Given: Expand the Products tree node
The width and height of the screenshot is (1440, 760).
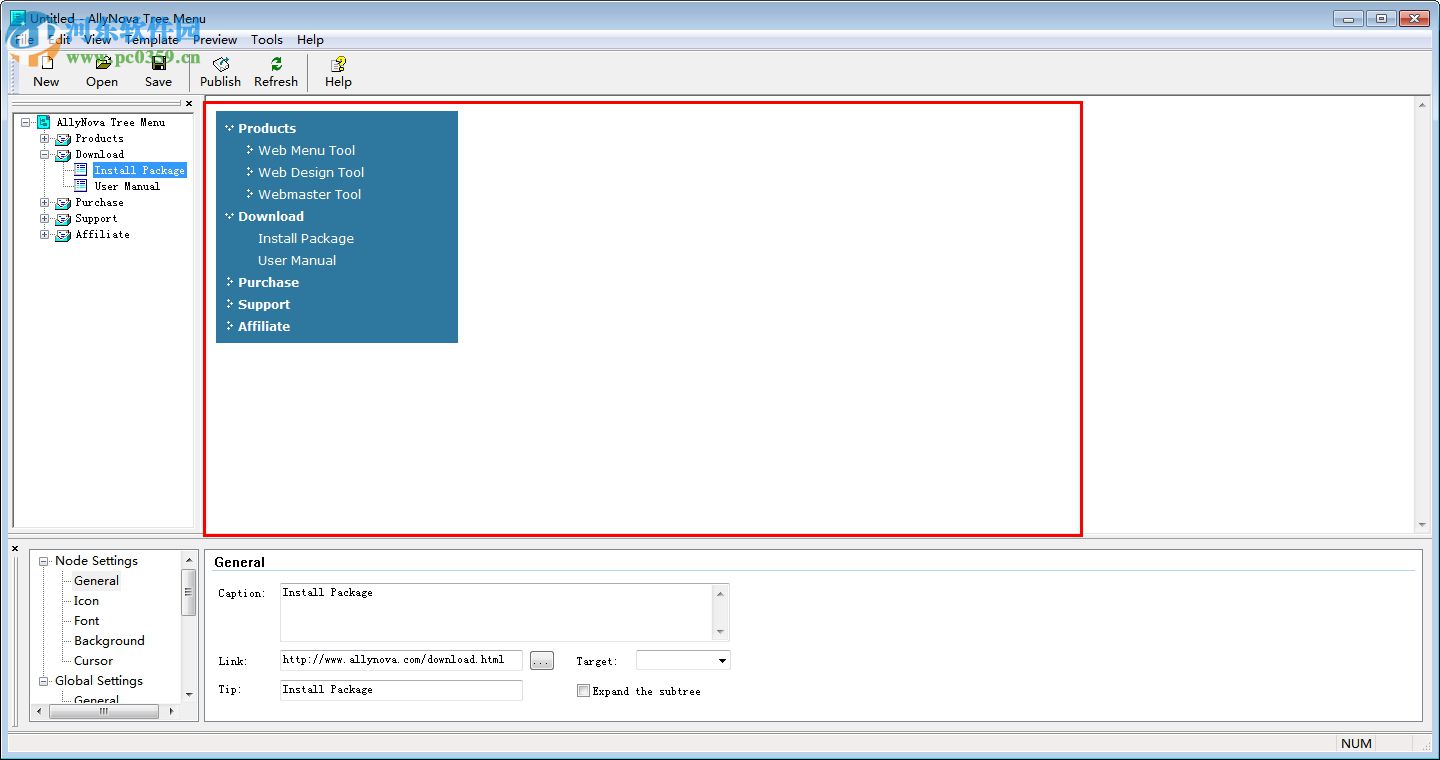Looking at the screenshot, I should tap(44, 138).
